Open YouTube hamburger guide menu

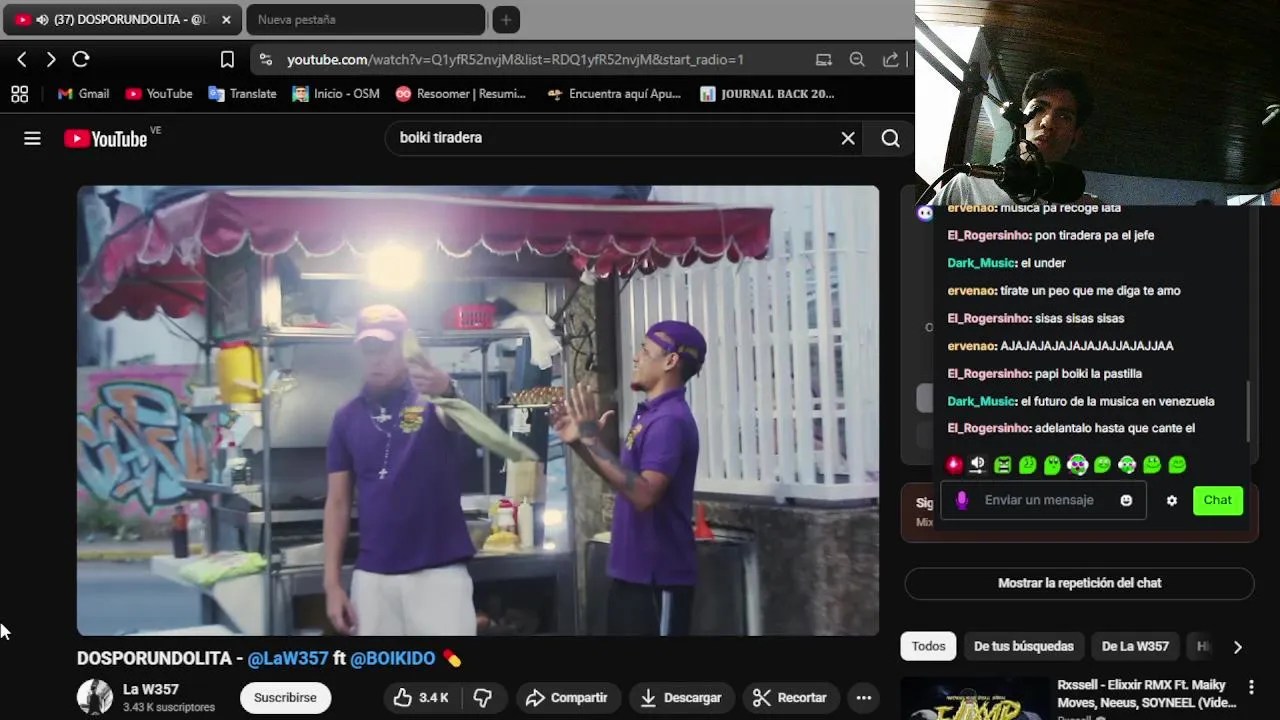point(32,139)
